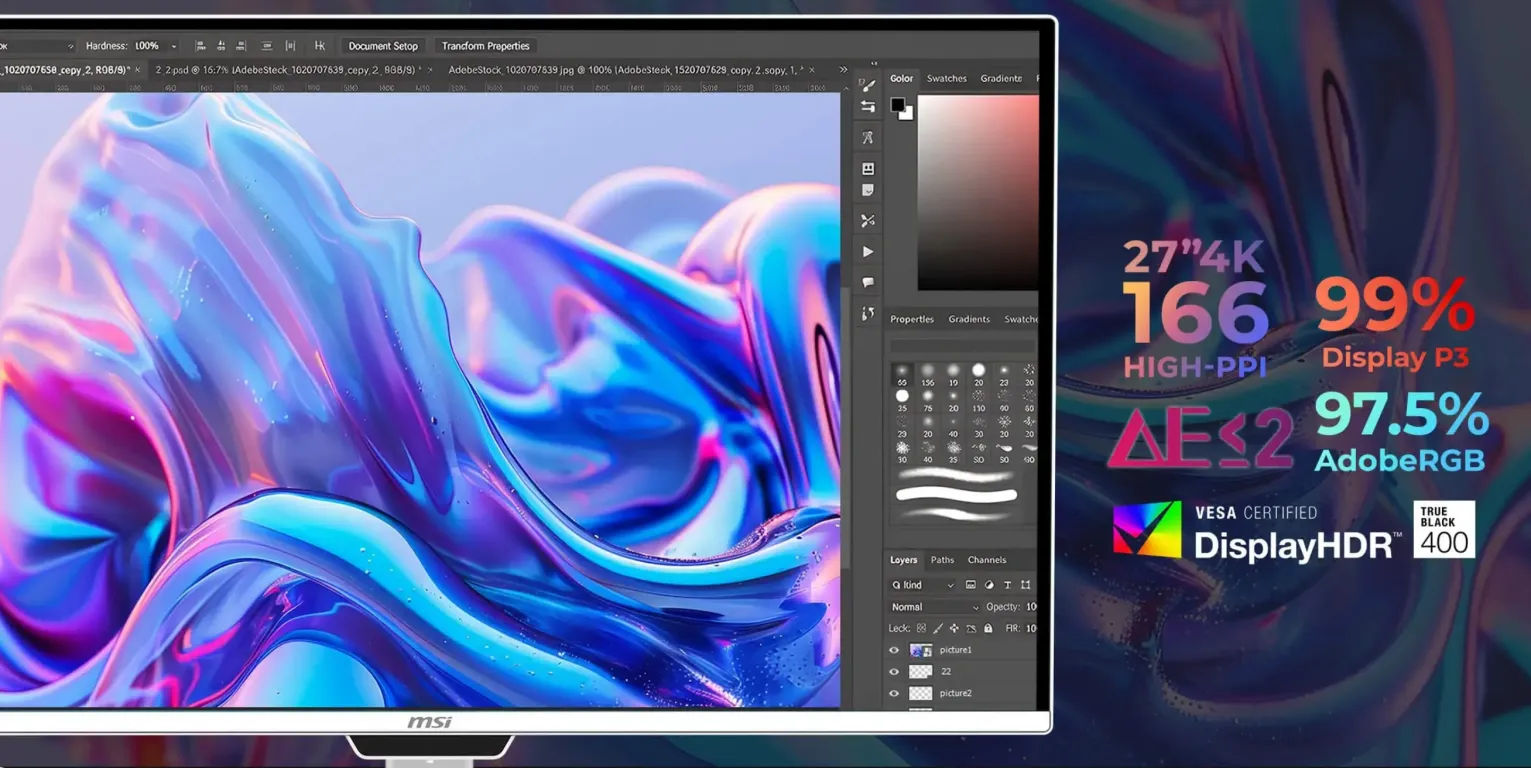This screenshot has height=768, width=1531.
Task: Open the Hardness value dropdown arrow
Action: pyautogui.click(x=173, y=46)
